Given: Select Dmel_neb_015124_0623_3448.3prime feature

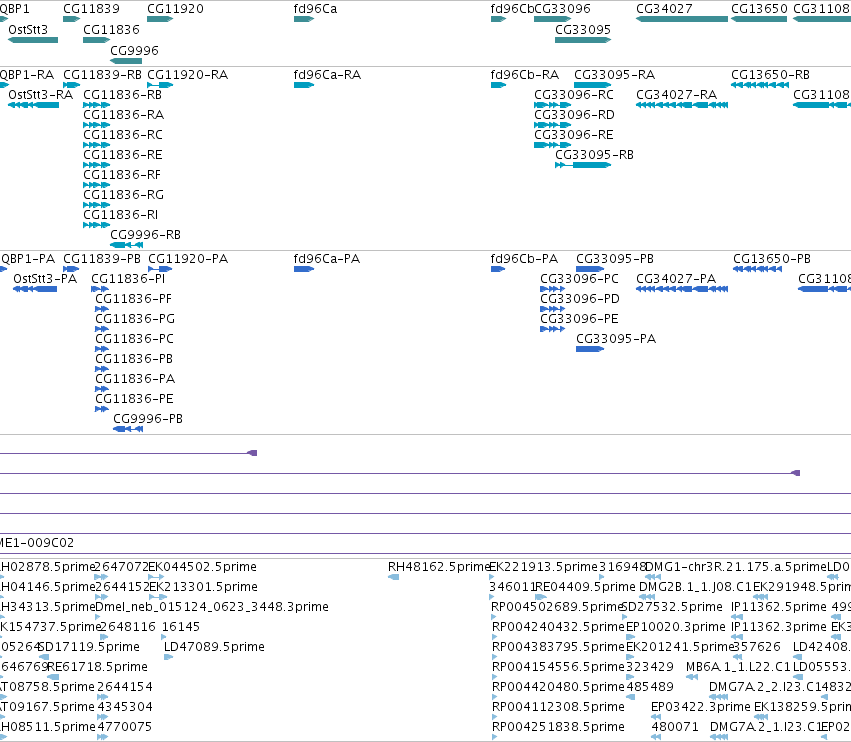Looking at the screenshot, I should point(212,606).
